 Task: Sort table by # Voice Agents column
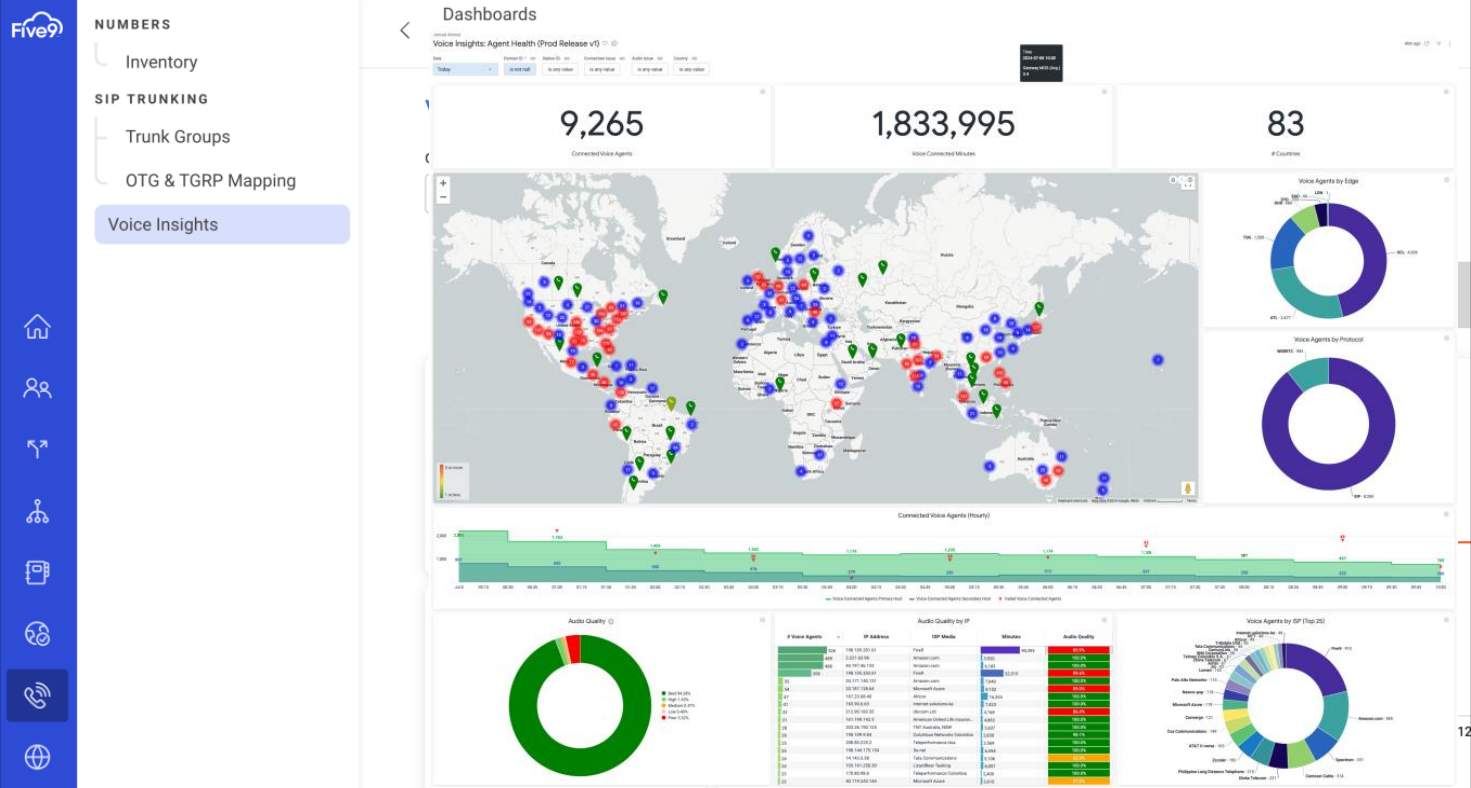coord(805,637)
